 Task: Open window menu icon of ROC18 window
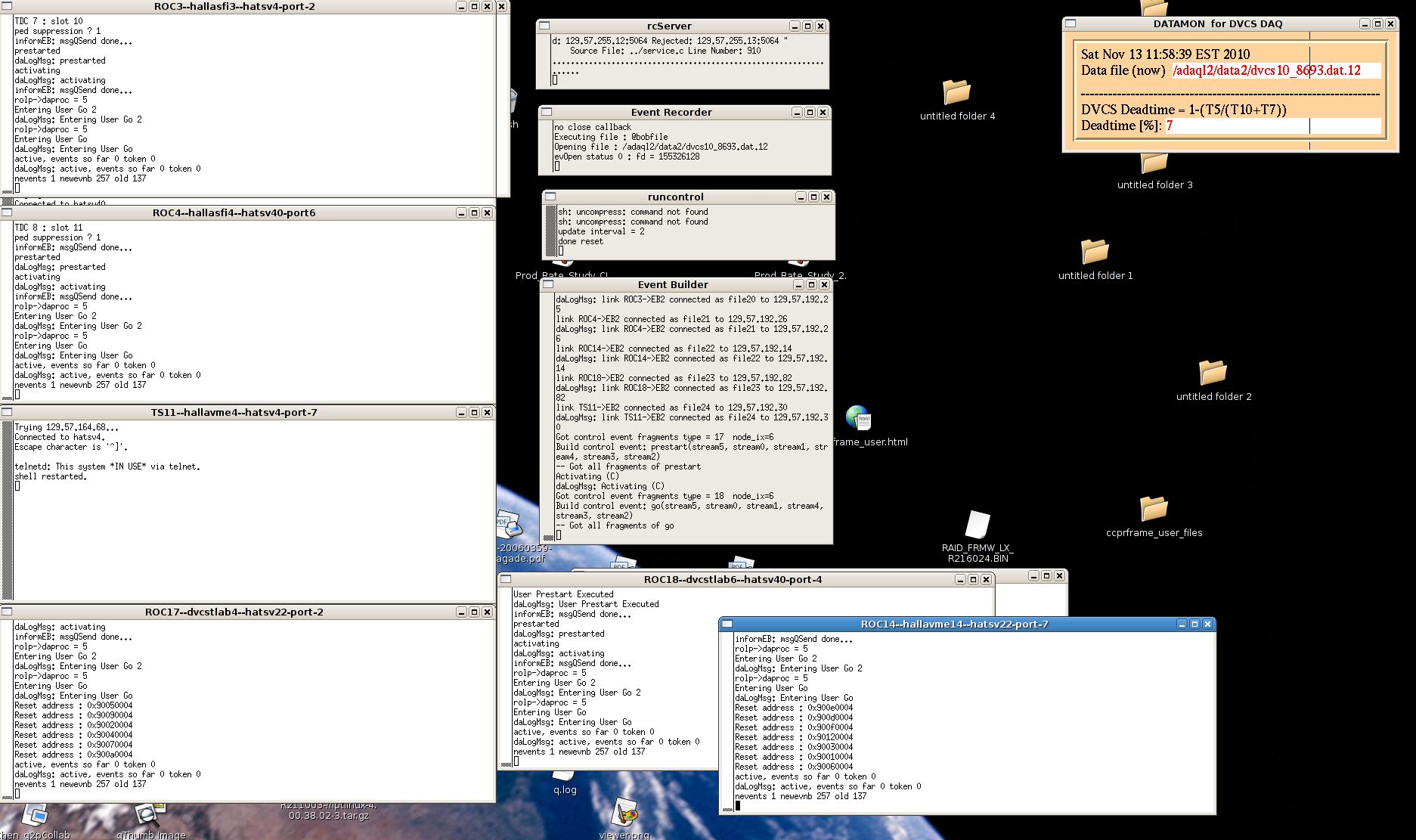point(506,579)
